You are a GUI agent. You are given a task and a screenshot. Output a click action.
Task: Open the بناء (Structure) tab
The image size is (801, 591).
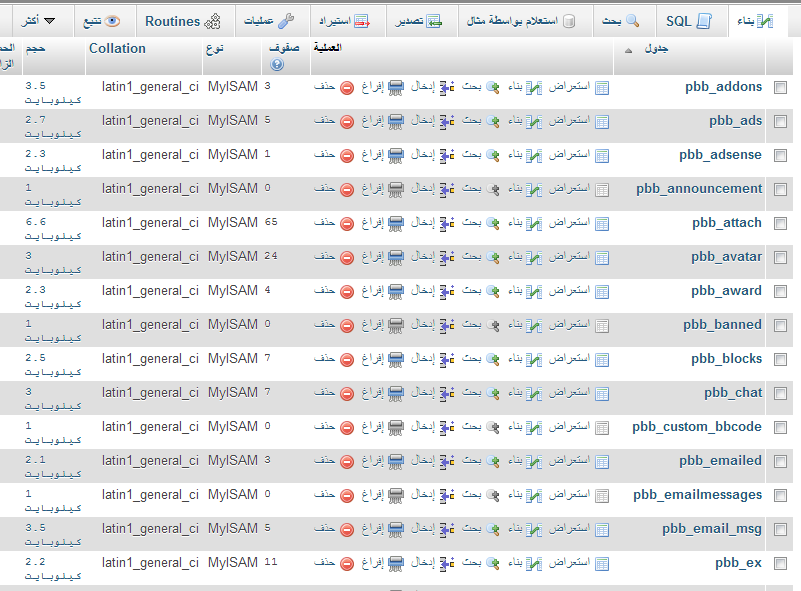pyautogui.click(x=755, y=21)
